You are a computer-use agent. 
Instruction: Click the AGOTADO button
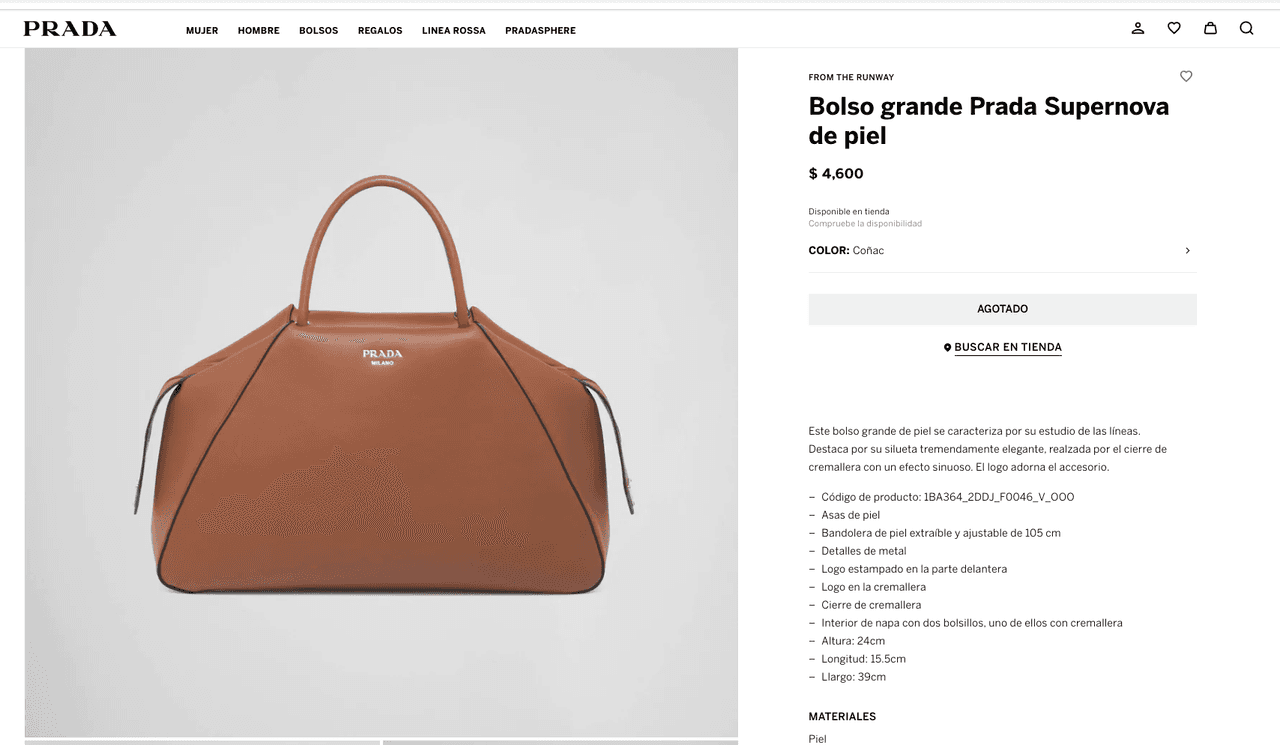(1002, 309)
